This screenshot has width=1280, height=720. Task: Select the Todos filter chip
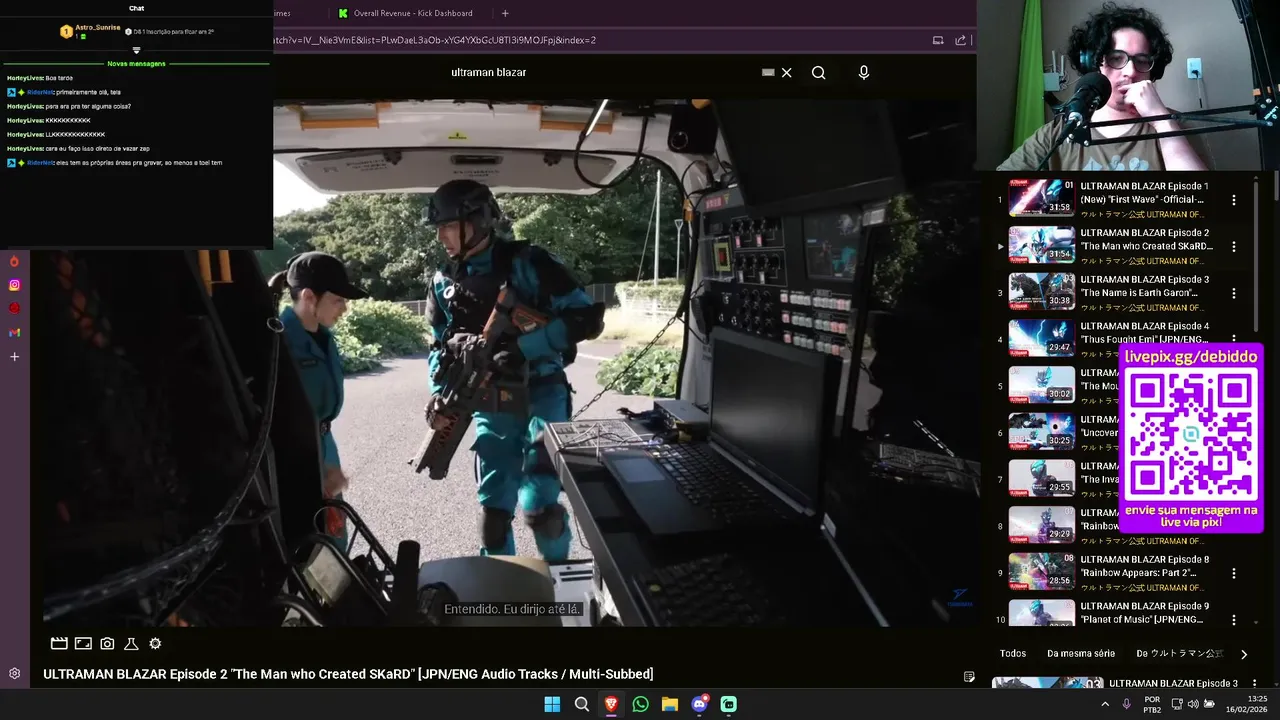click(1013, 653)
